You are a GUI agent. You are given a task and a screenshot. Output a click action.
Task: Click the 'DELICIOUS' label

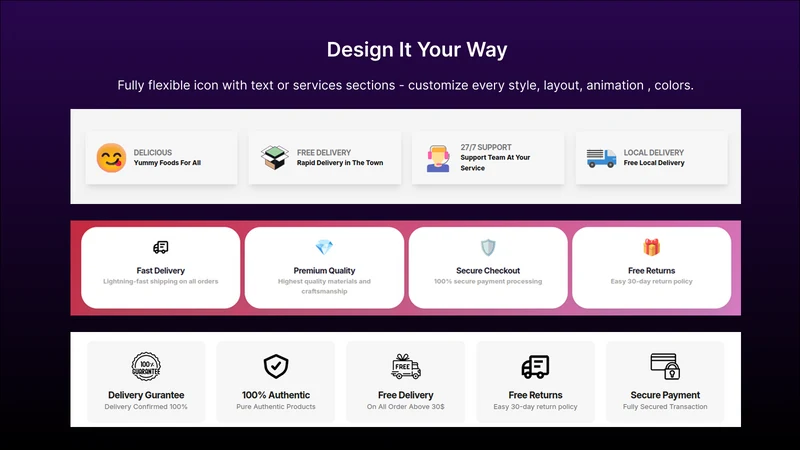tap(153, 153)
